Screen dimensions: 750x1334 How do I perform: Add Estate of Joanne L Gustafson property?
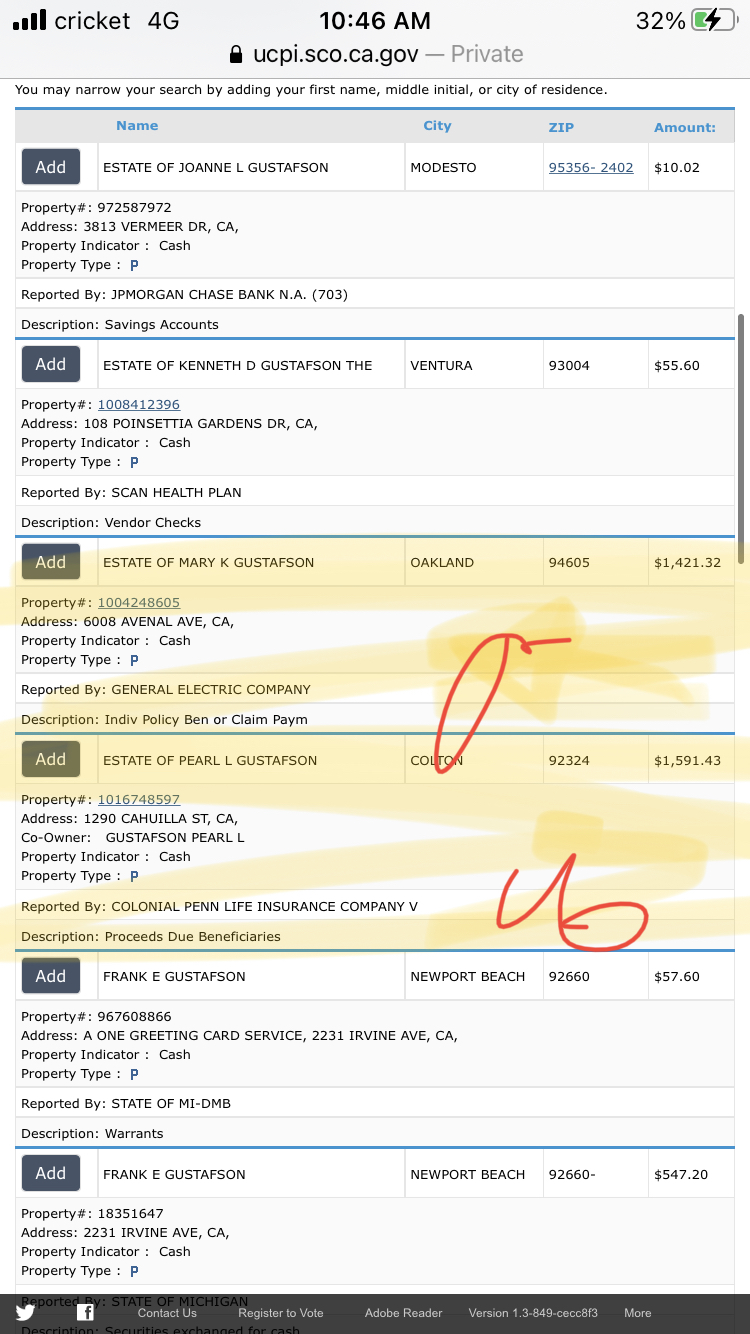[51, 167]
